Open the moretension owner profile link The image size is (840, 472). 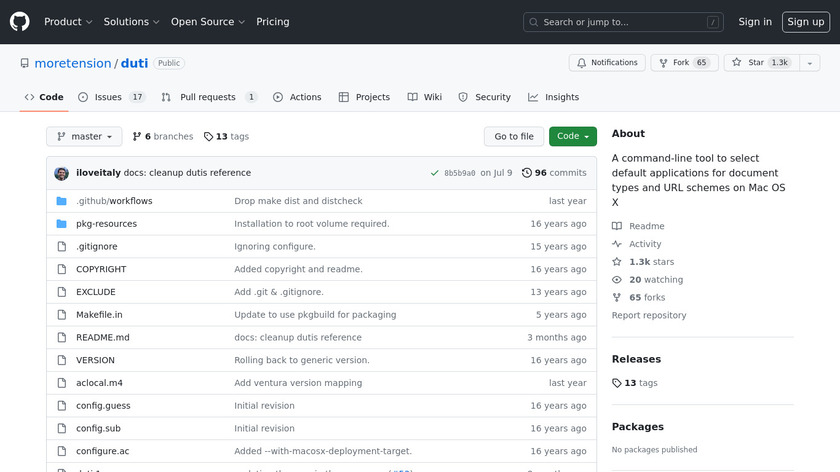tap(73, 63)
